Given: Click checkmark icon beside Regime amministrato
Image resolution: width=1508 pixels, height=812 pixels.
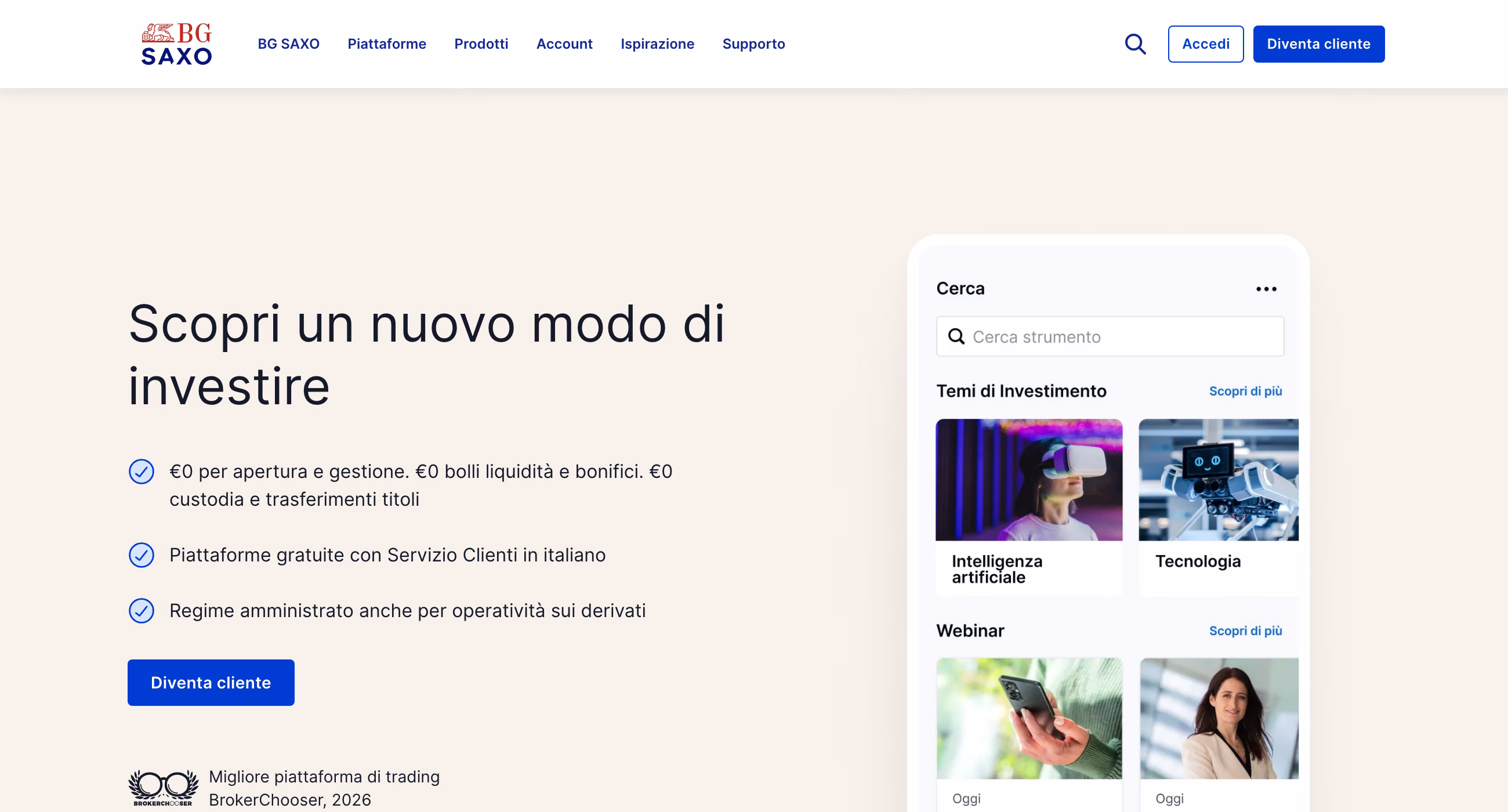Looking at the screenshot, I should click(141, 611).
